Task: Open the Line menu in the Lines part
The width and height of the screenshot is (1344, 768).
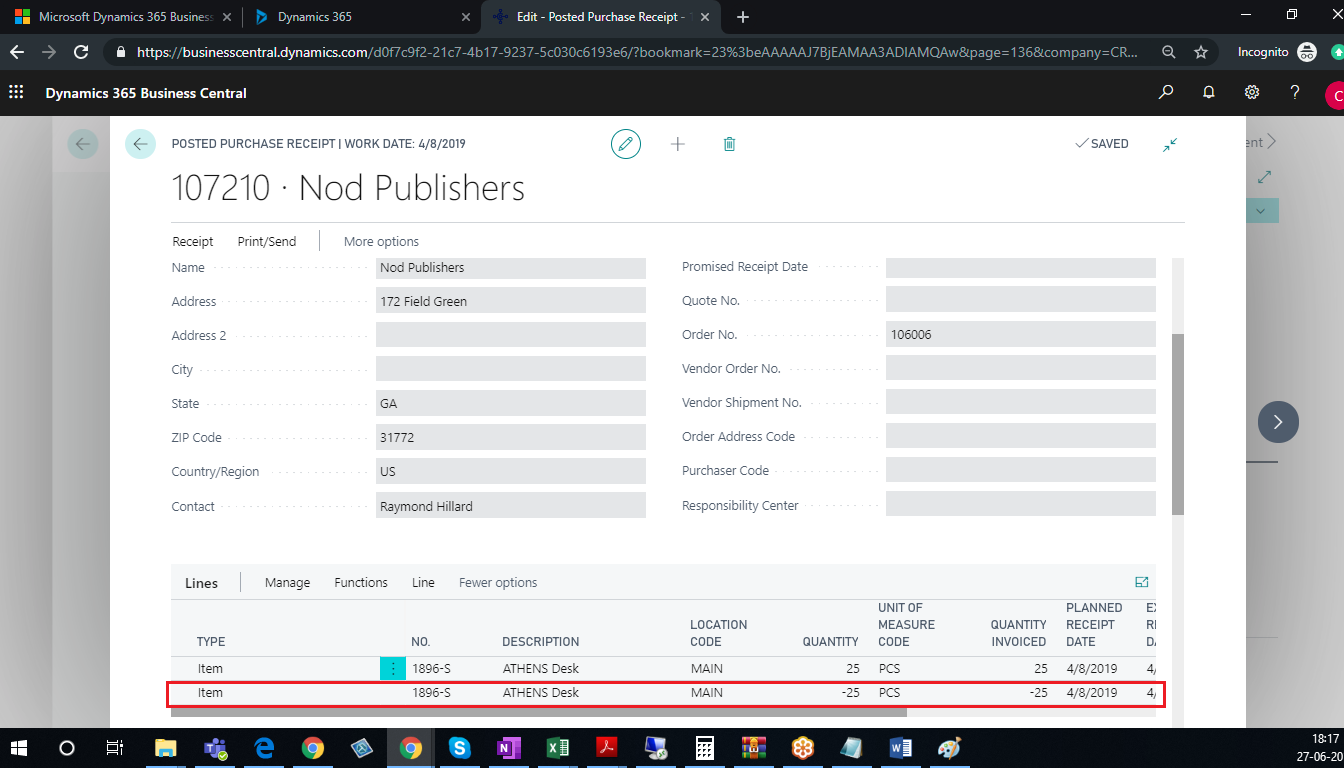Action: [423, 582]
